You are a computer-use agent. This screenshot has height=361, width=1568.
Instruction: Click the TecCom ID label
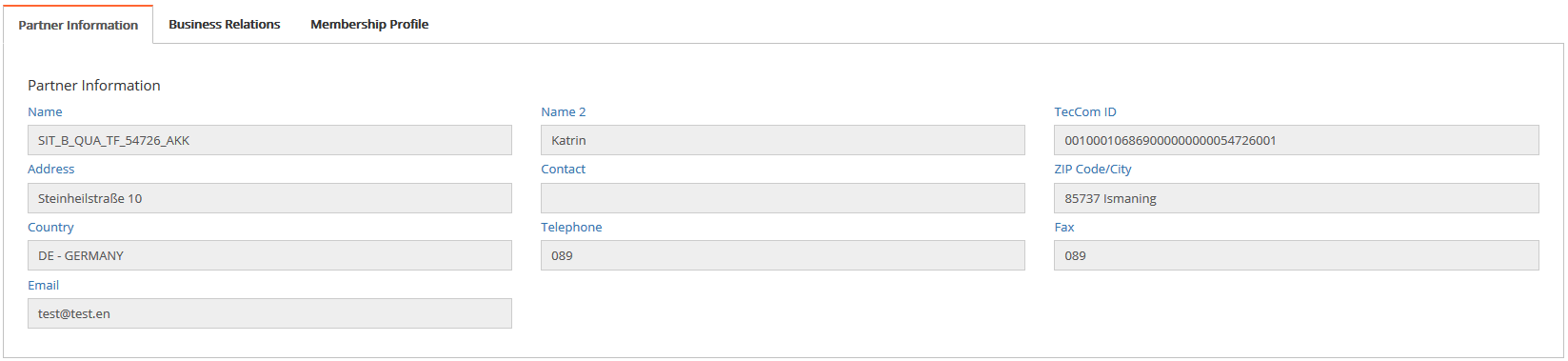point(1085,112)
